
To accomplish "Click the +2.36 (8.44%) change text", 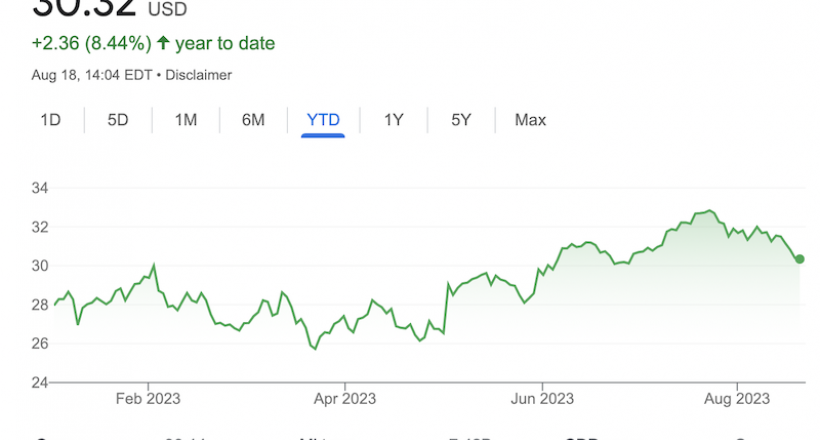I will [x=92, y=43].
